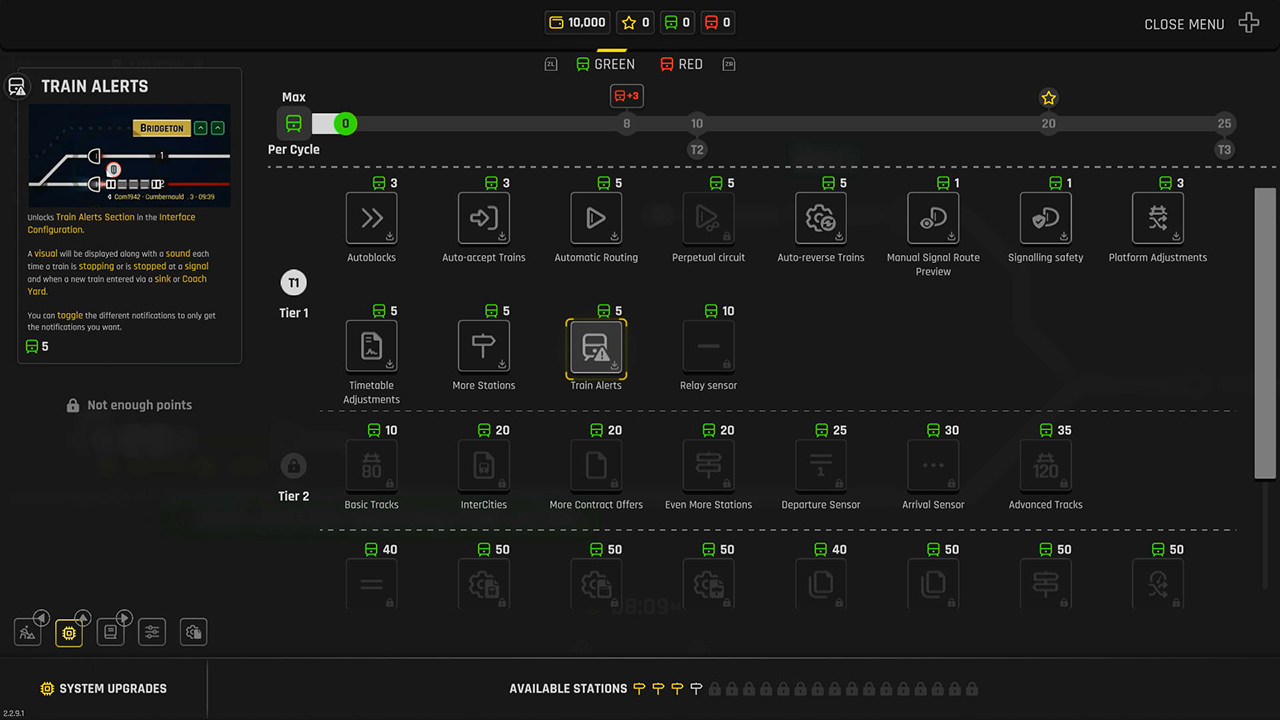Viewport: 1280px width, 720px height.
Task: Switch to the RED trains tab
Action: pos(681,63)
